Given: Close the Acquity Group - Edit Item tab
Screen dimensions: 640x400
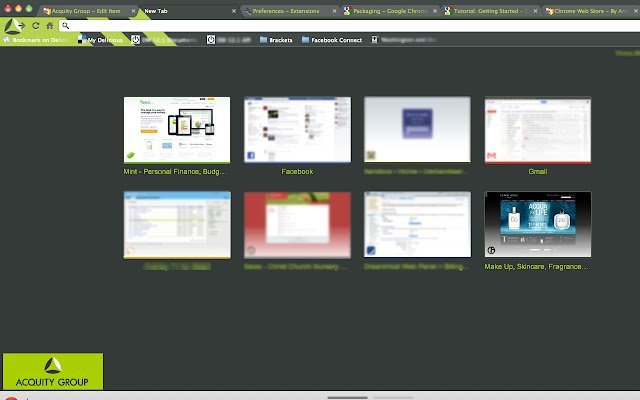Looking at the screenshot, I should [x=133, y=11].
